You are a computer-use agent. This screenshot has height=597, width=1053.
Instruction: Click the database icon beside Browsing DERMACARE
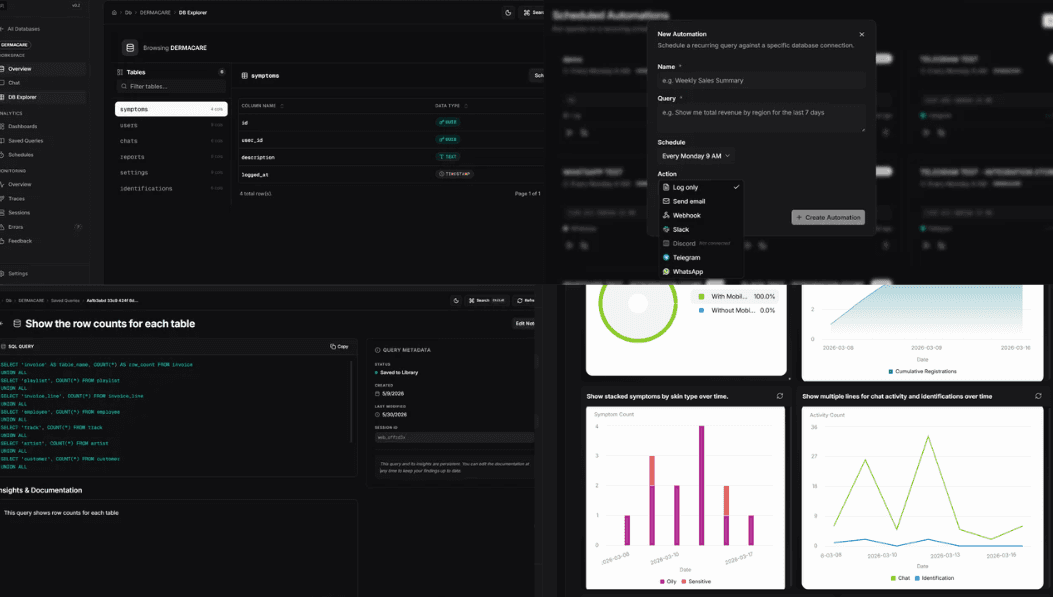click(x=130, y=48)
